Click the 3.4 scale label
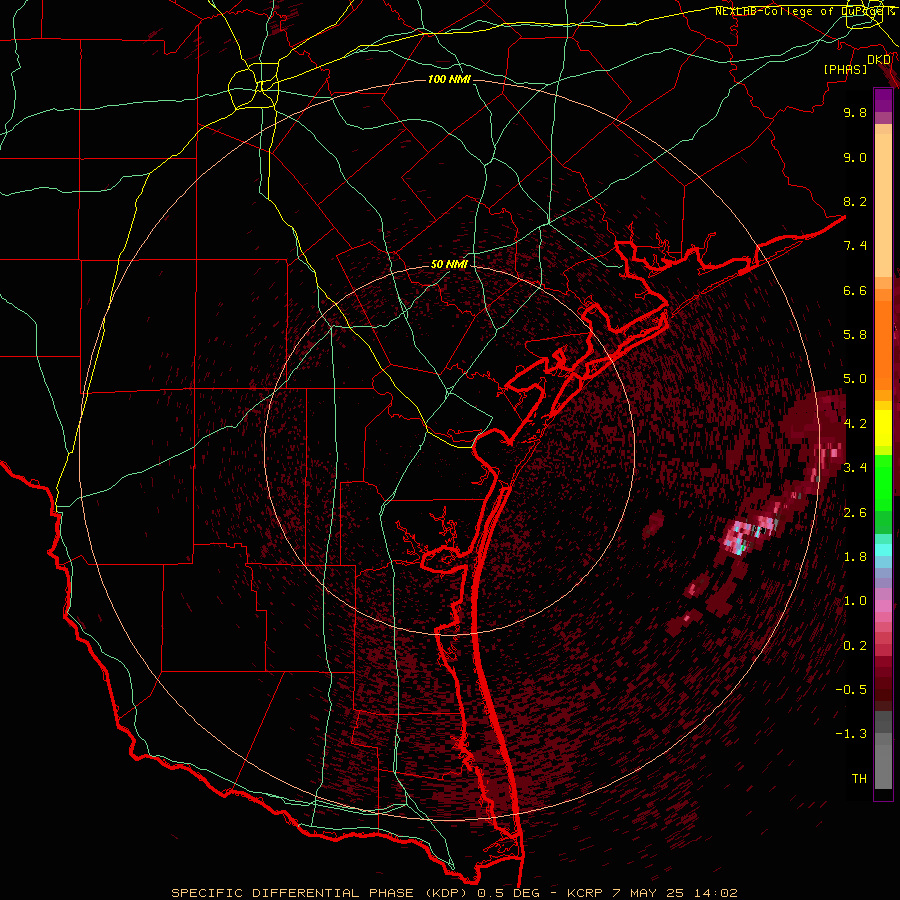 click(x=855, y=468)
